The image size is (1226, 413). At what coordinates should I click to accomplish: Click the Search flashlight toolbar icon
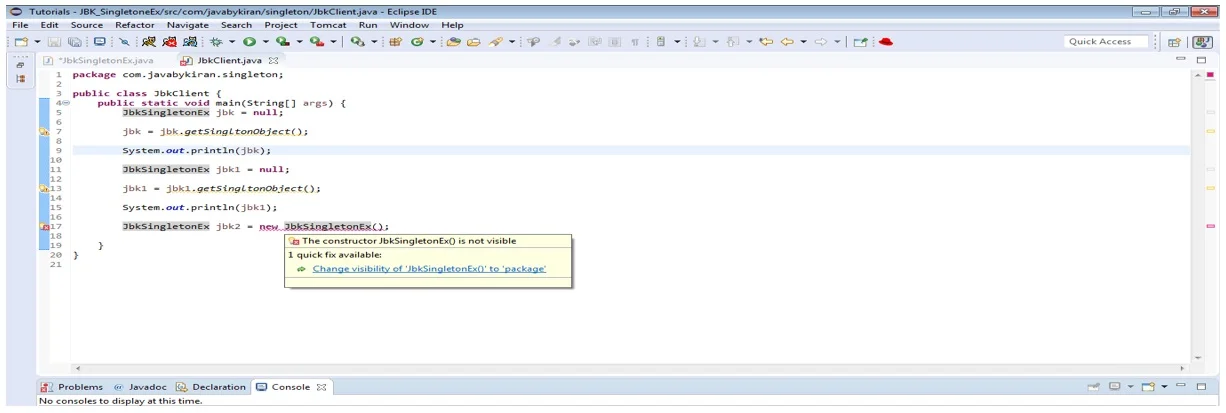point(494,42)
